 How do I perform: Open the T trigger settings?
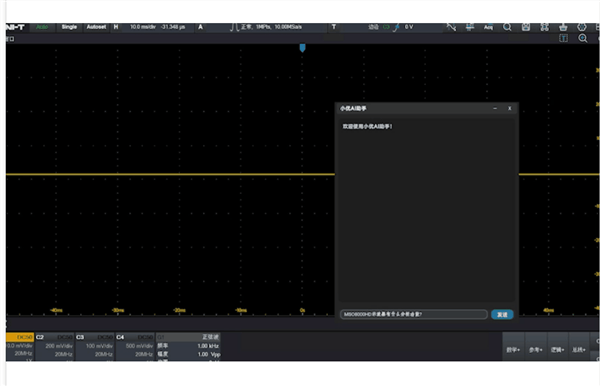pos(334,27)
